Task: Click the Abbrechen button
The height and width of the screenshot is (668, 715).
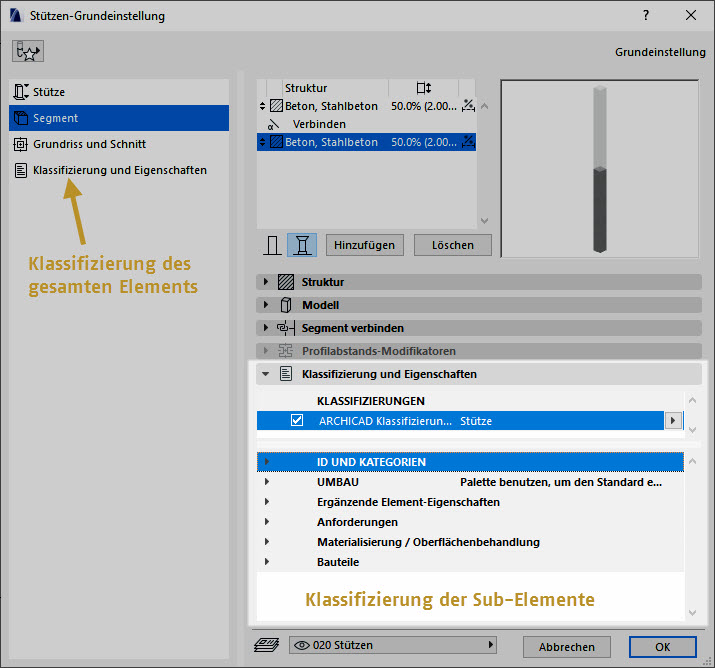Action: [567, 647]
